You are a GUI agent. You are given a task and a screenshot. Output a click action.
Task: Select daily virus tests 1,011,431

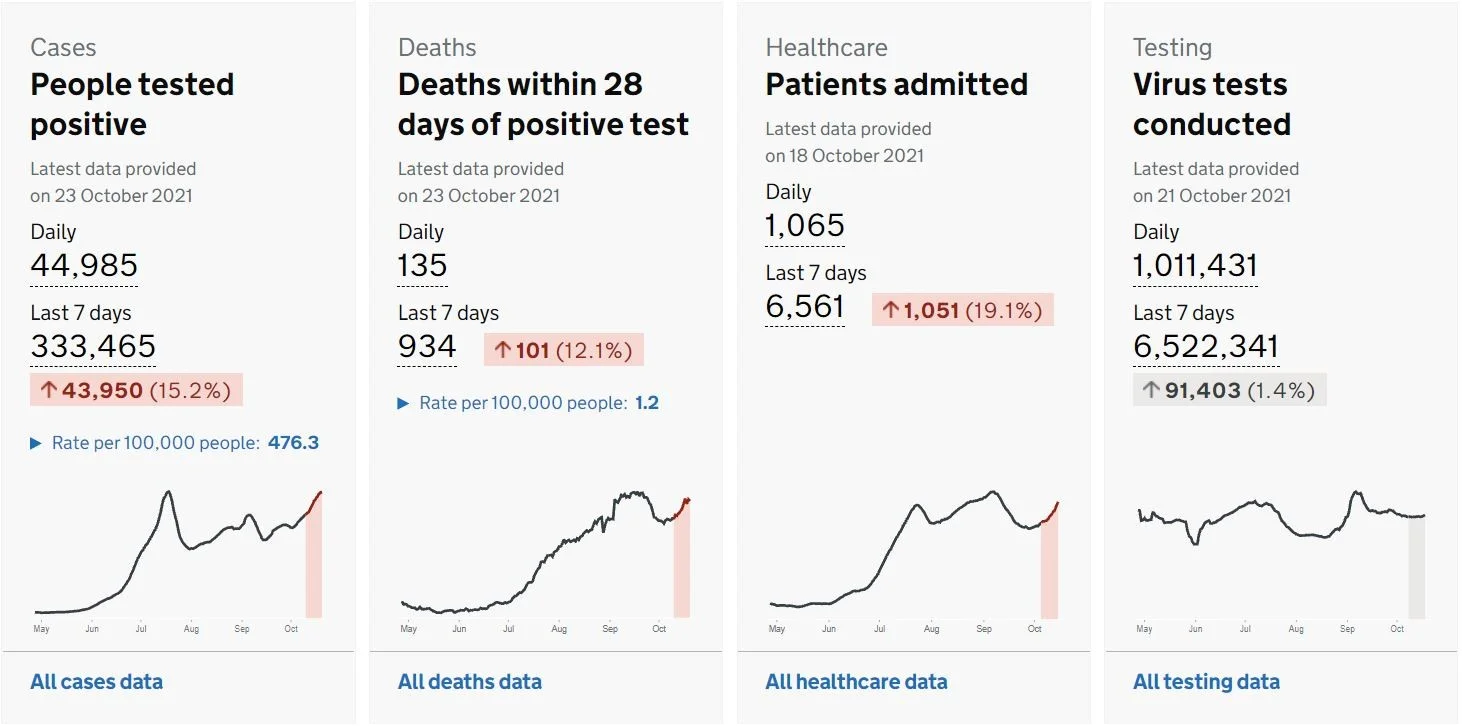coord(1195,266)
